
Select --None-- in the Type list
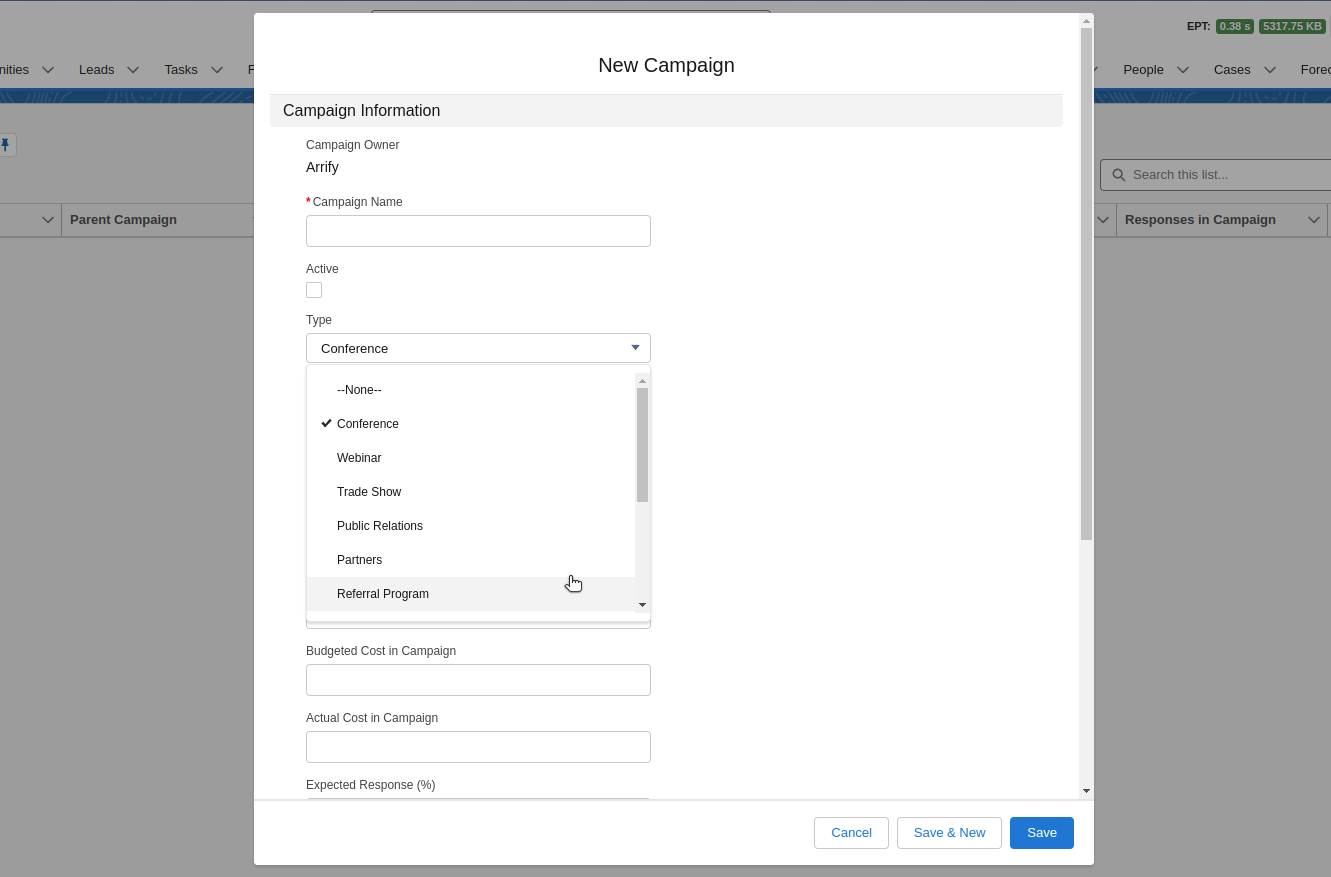(471, 390)
